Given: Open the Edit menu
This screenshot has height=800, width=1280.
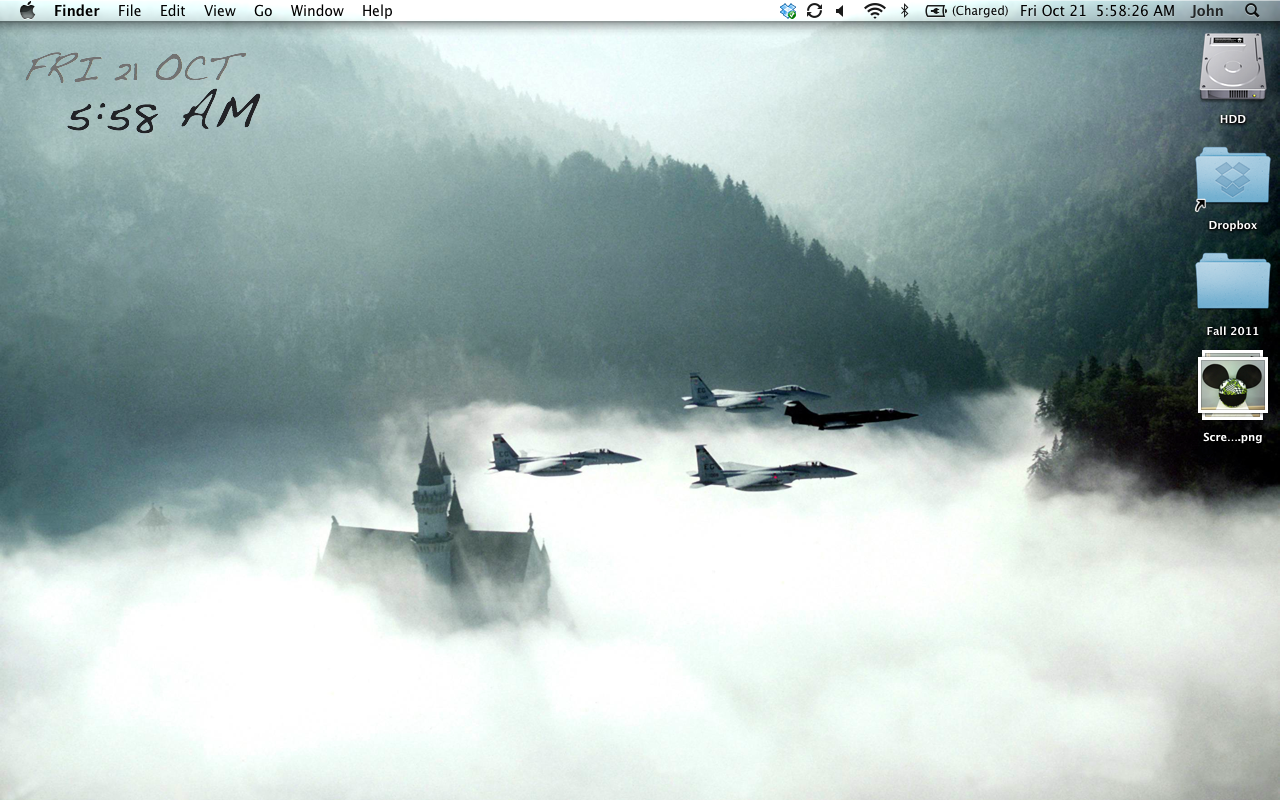Looking at the screenshot, I should 172,11.
